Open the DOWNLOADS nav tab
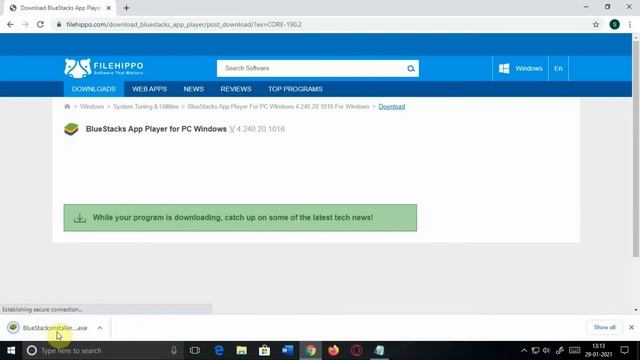This screenshot has height=360, width=640. [x=93, y=89]
